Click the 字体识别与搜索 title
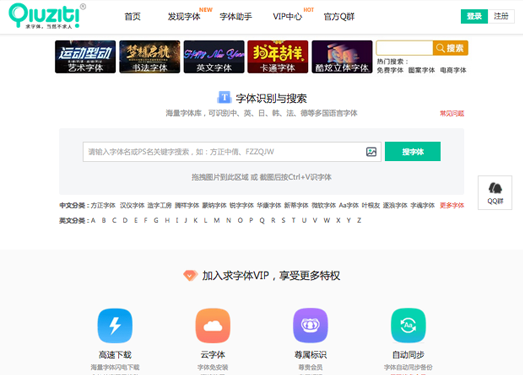This screenshot has width=523, height=375. point(271,98)
